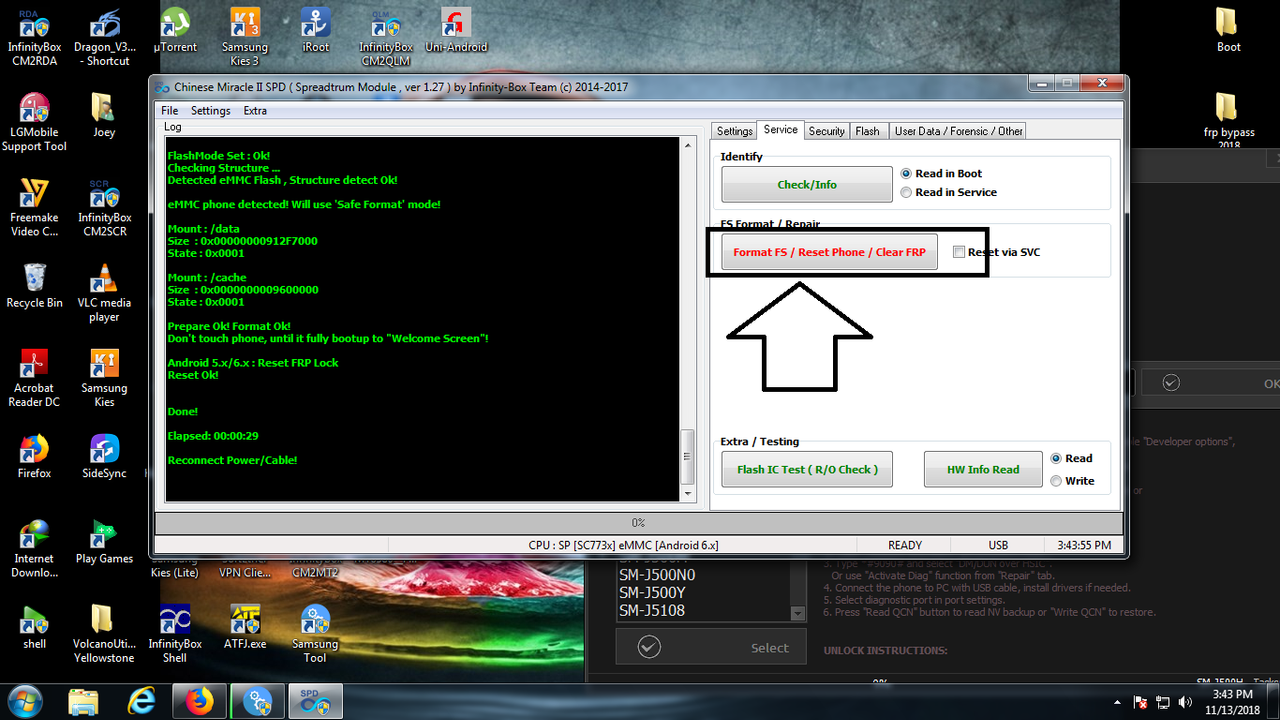Select the Service tab

(x=780, y=130)
